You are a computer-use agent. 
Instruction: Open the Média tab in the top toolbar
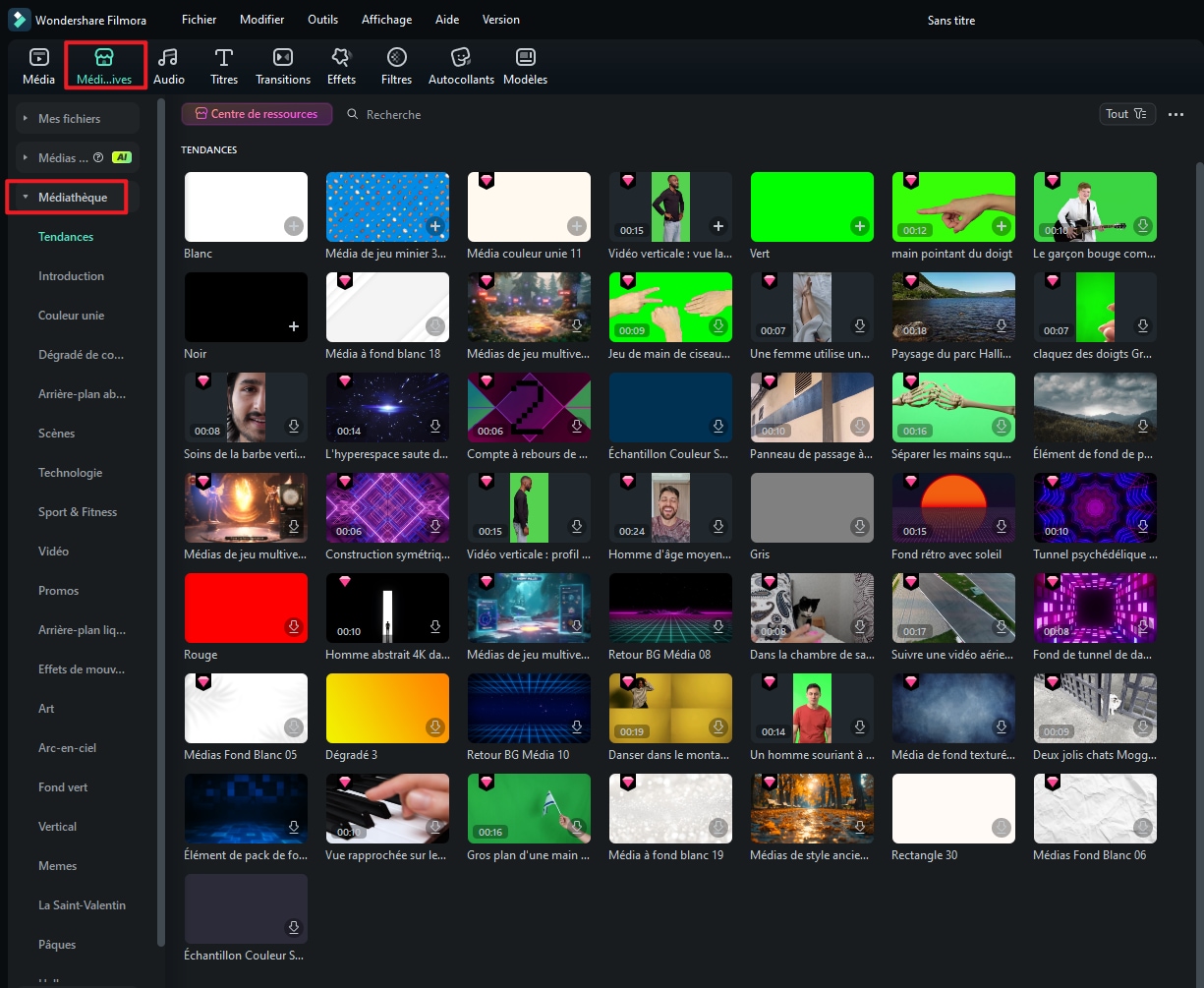[x=38, y=66]
